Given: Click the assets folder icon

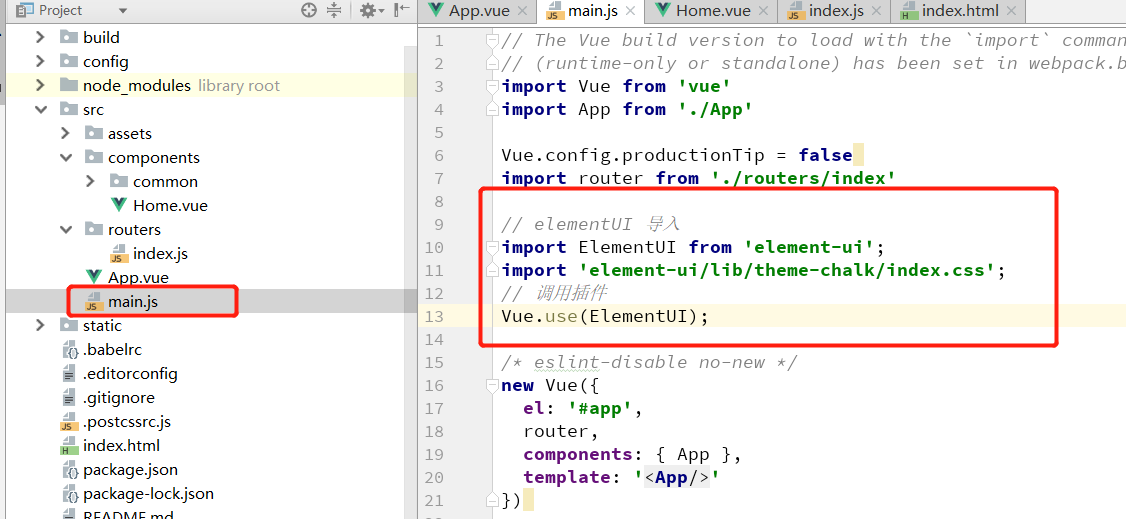Looking at the screenshot, I should click(x=94, y=134).
